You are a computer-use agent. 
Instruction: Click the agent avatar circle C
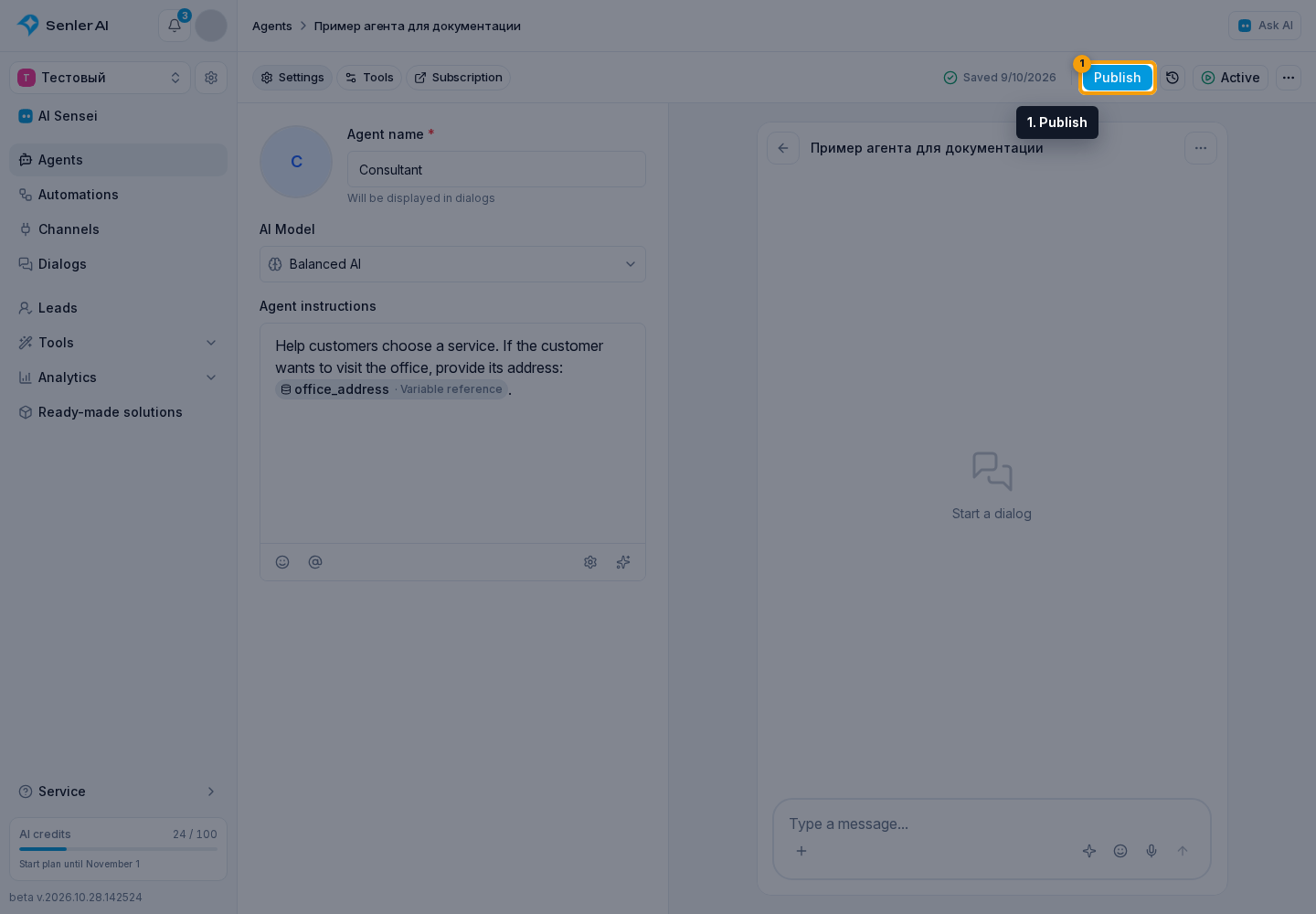tap(296, 162)
